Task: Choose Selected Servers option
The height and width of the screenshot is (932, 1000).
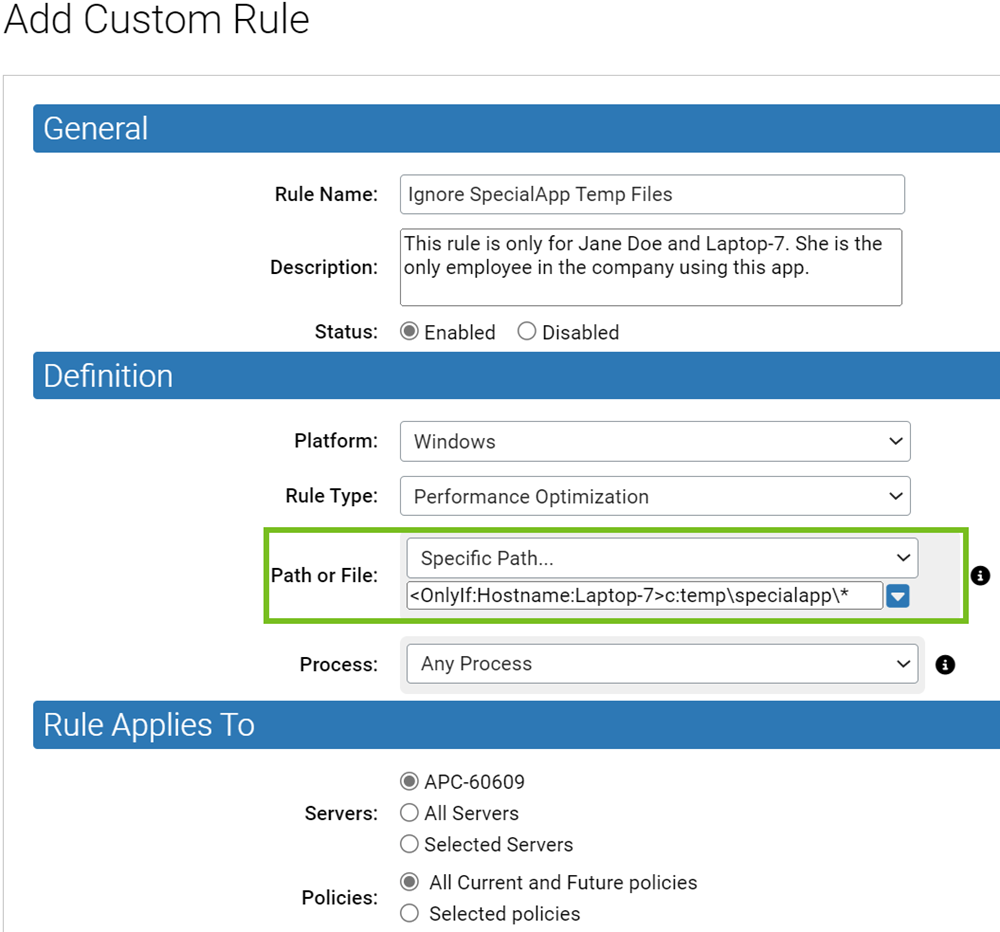Action: click(409, 844)
